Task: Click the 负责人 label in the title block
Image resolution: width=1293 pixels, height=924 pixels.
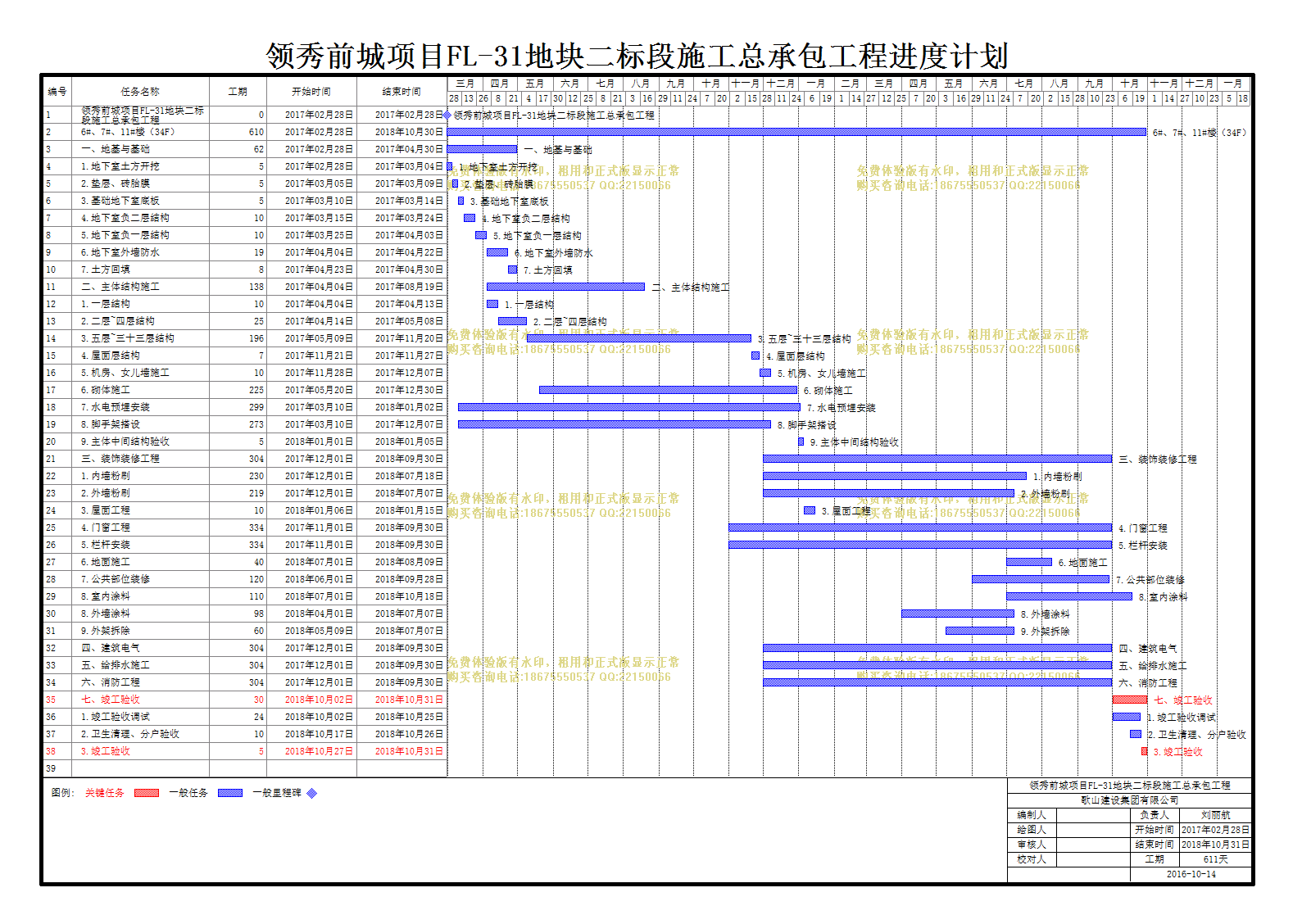Action: 1154,815
